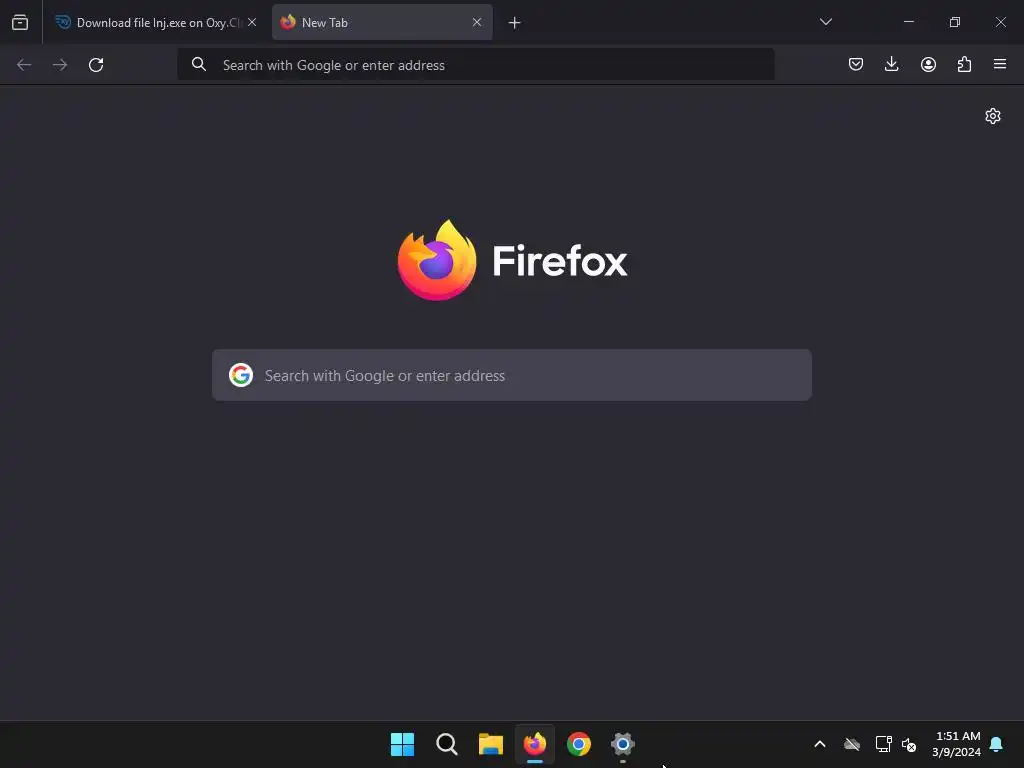This screenshot has width=1024, height=768.
Task: Click the muted volume tray icon
Action: pos(909,744)
